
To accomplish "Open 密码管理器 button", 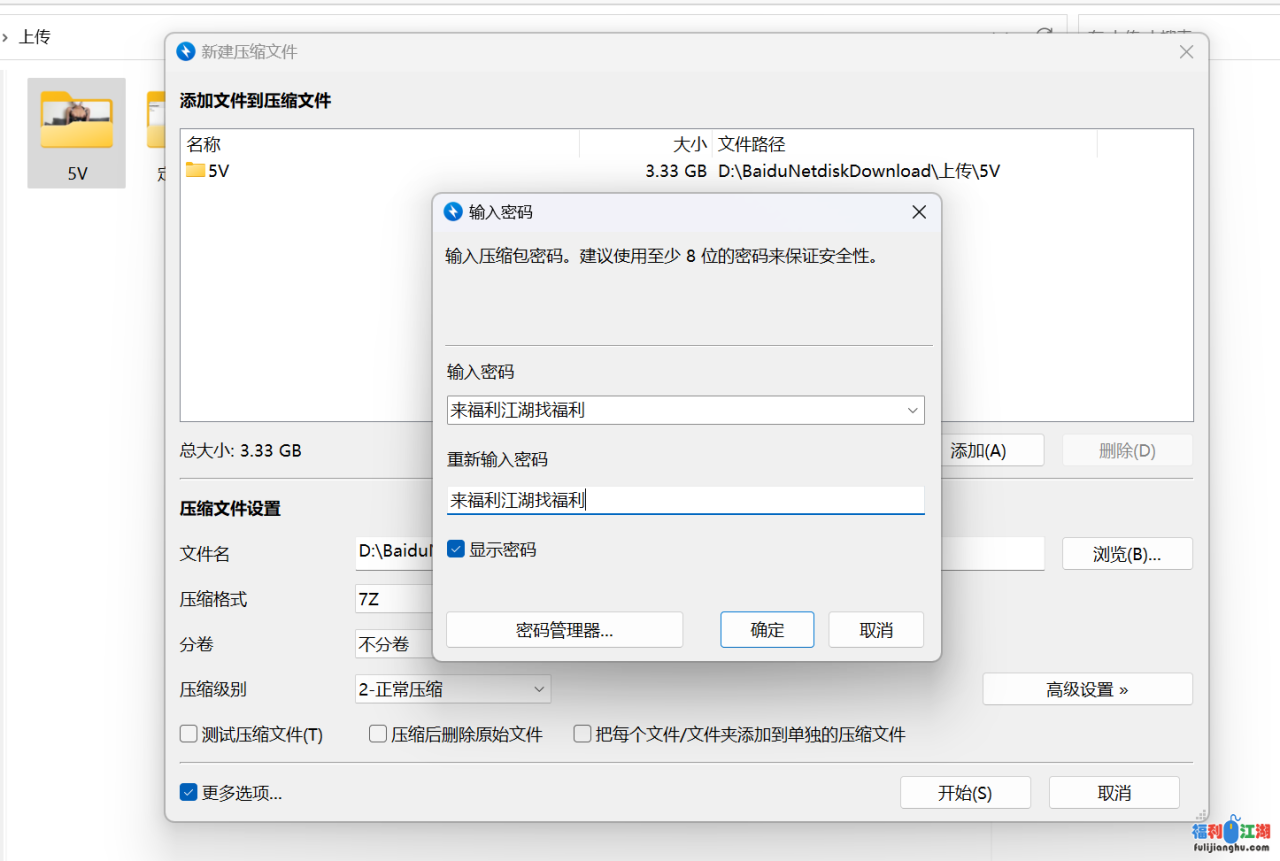I will (564, 630).
